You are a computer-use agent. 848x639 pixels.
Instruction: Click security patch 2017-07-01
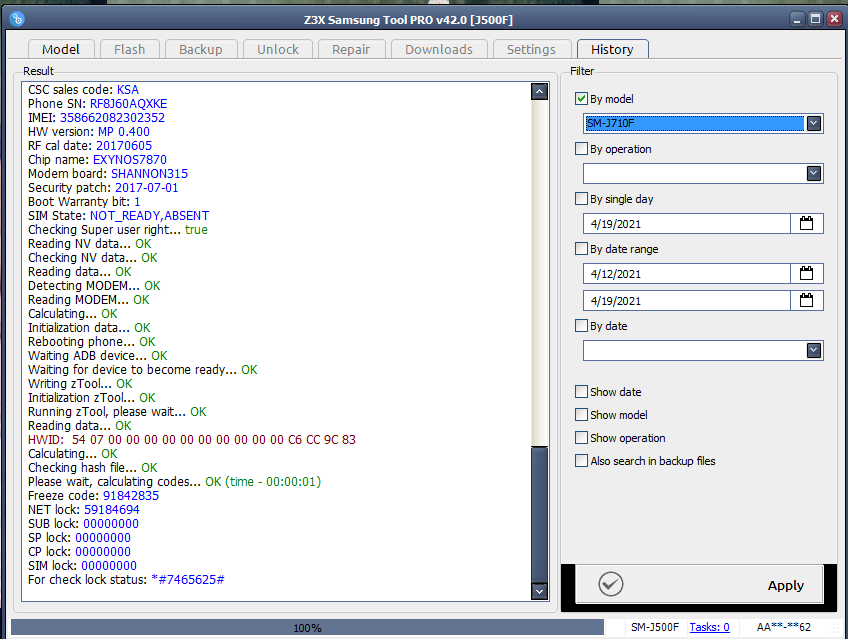147,188
